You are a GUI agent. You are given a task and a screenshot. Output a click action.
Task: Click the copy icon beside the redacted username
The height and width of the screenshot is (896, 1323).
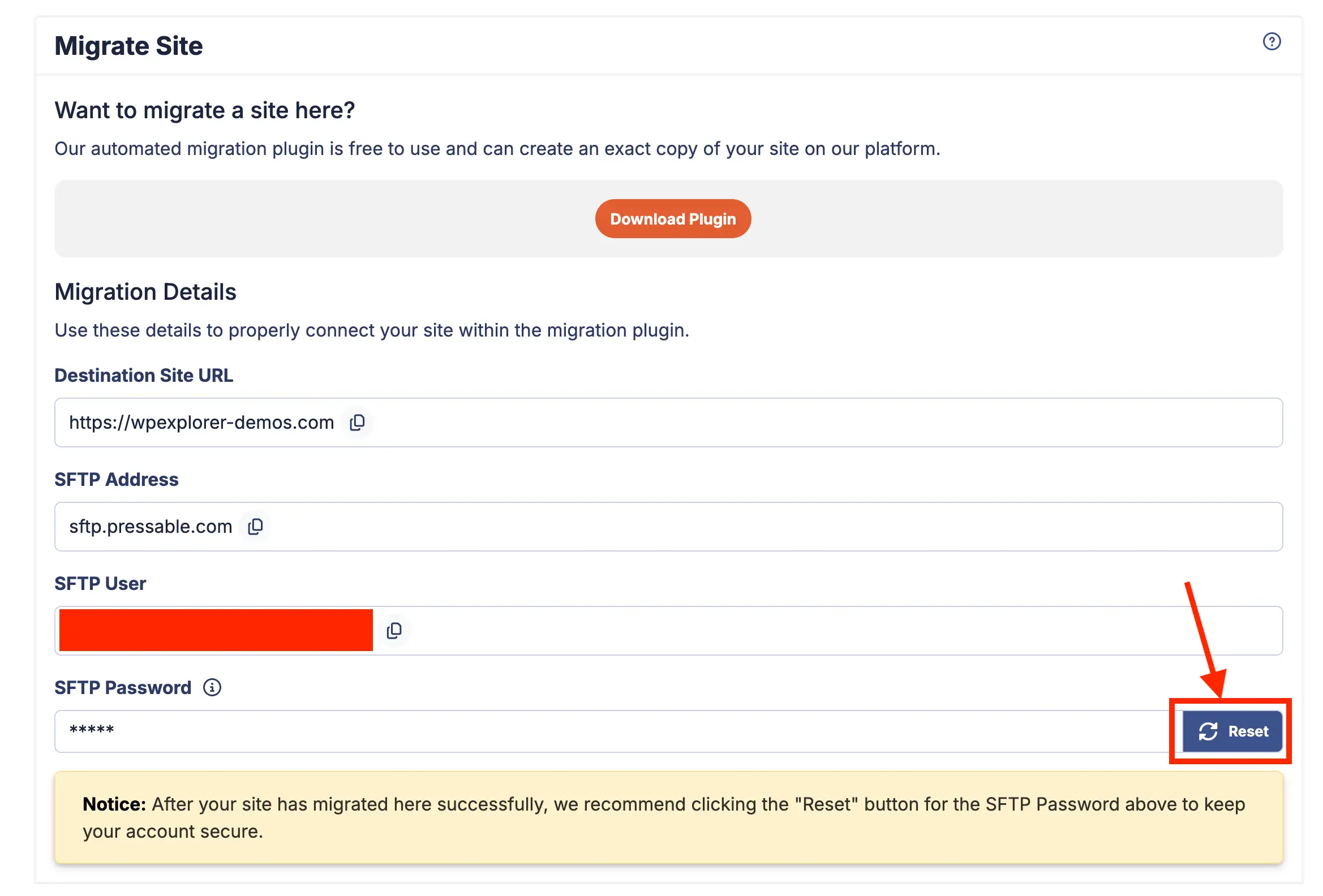pos(394,630)
